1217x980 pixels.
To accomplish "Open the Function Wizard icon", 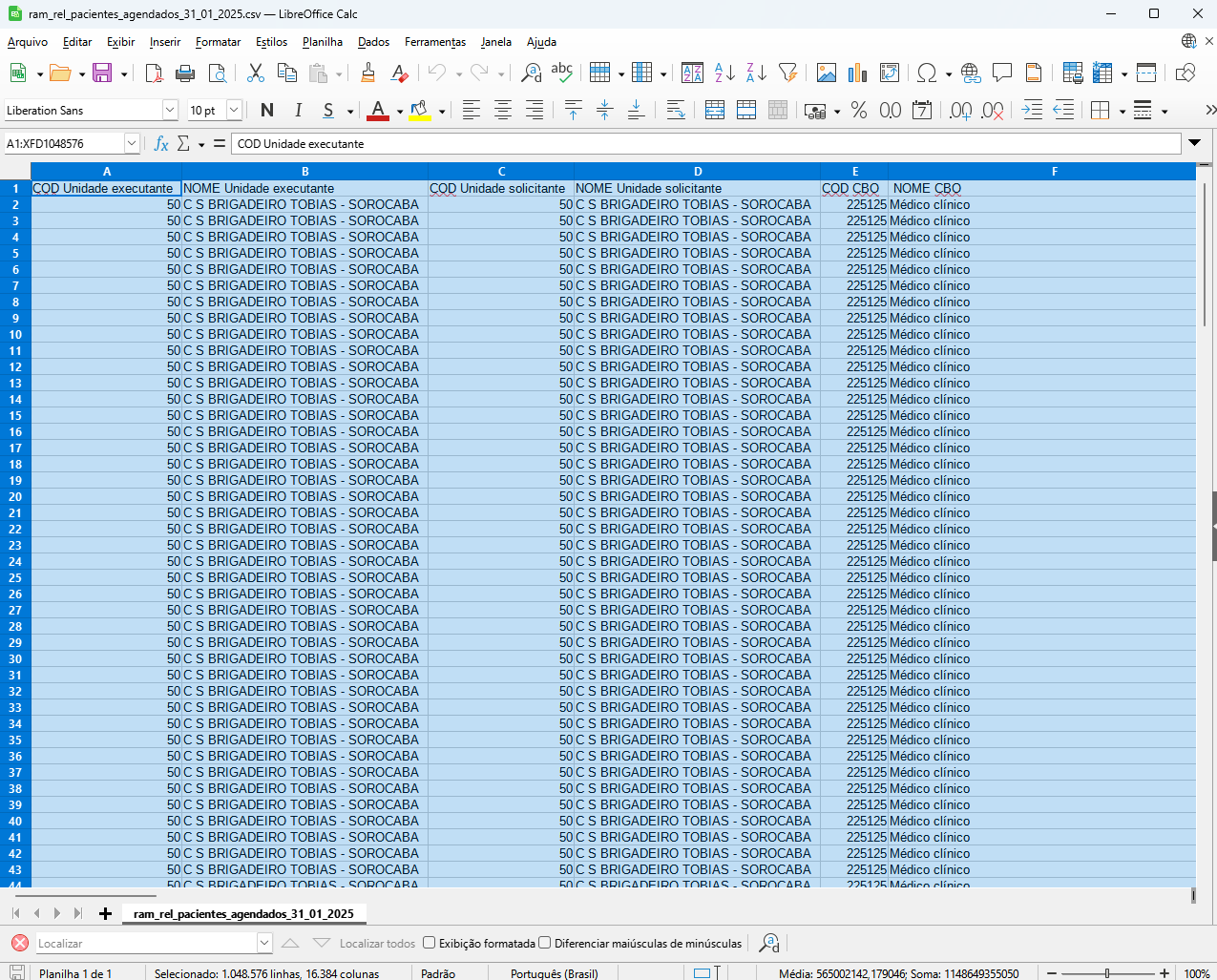I will (161, 144).
